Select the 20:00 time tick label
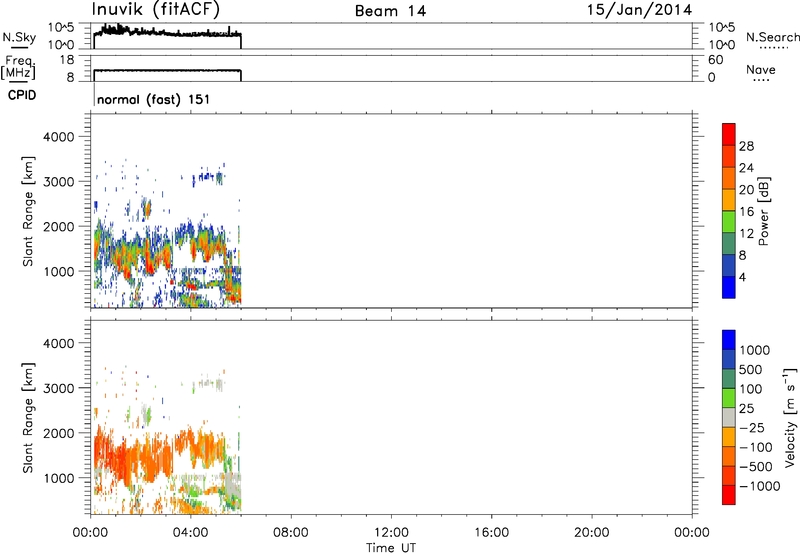 click(x=591, y=533)
